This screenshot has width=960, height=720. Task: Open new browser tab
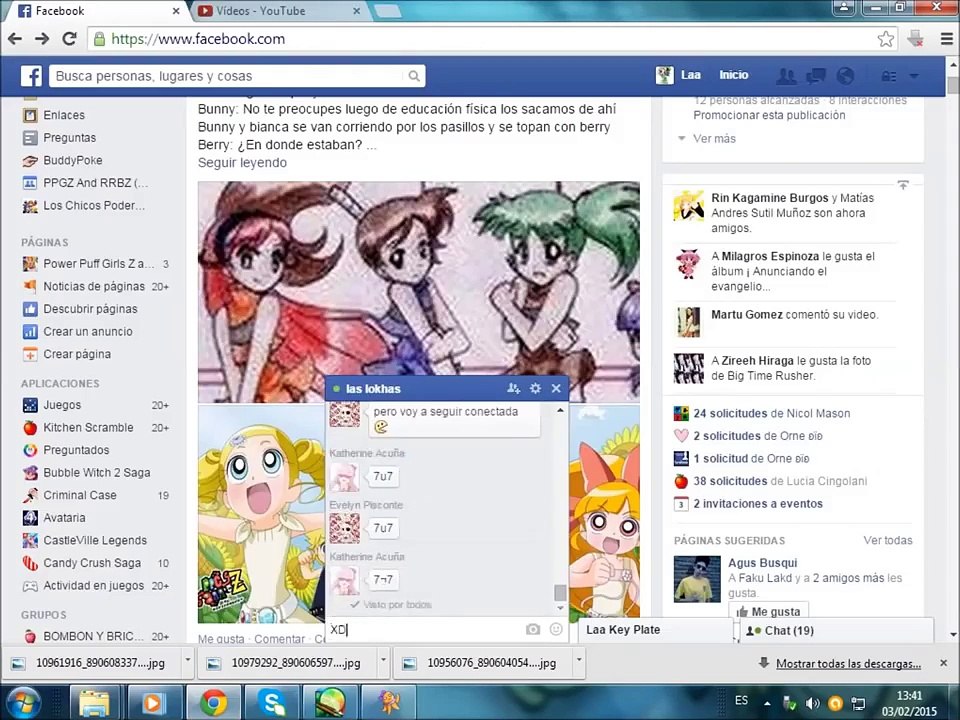click(387, 12)
